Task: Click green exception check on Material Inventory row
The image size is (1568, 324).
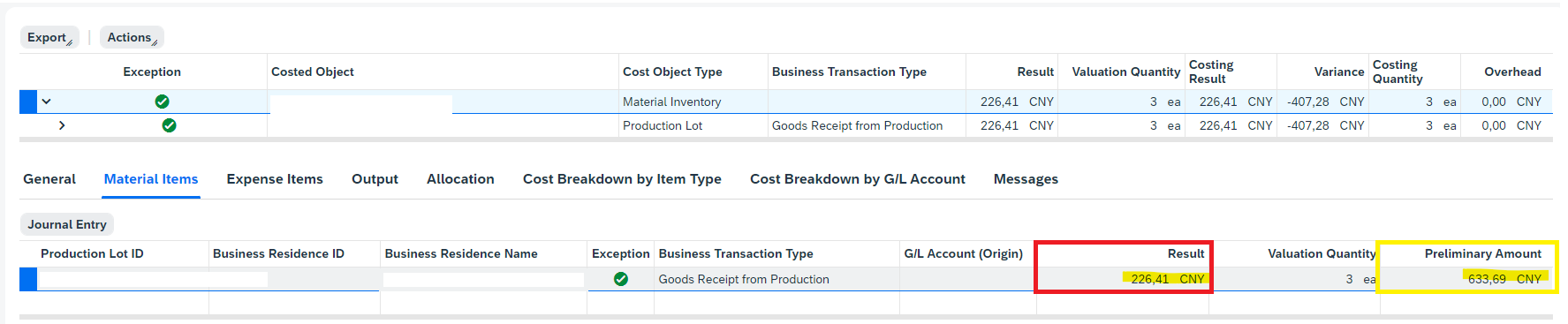Action: 162,102
